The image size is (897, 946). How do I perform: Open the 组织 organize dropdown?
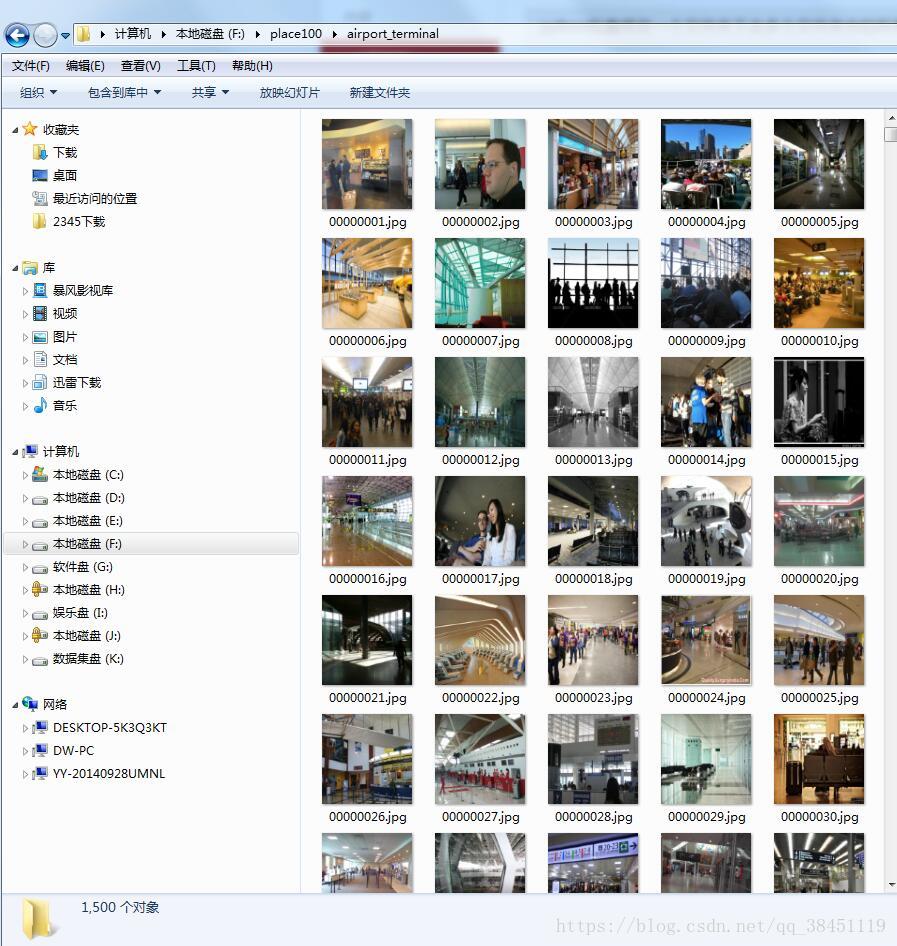point(39,92)
